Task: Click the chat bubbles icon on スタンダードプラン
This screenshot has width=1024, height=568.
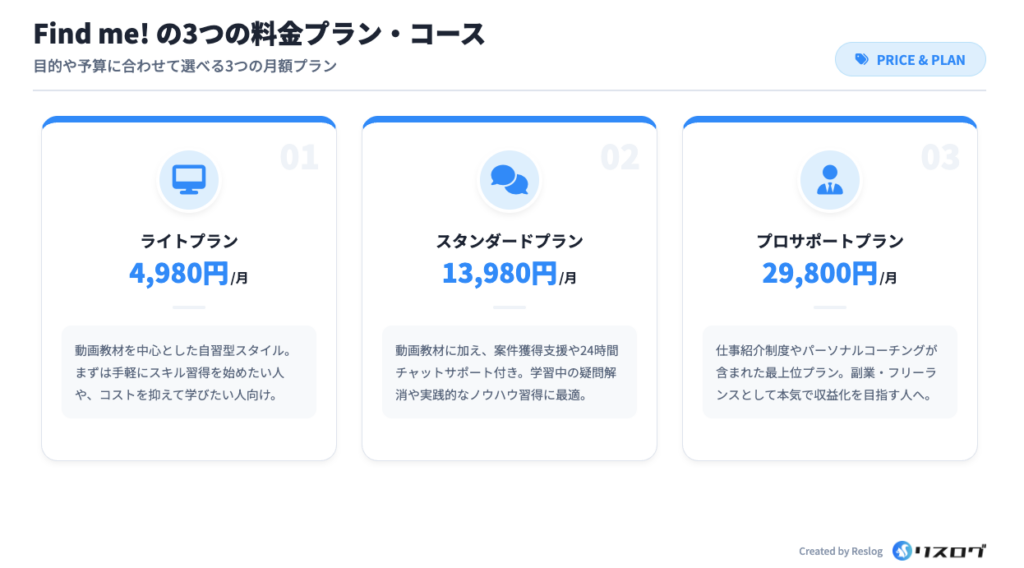Action: pos(509,179)
